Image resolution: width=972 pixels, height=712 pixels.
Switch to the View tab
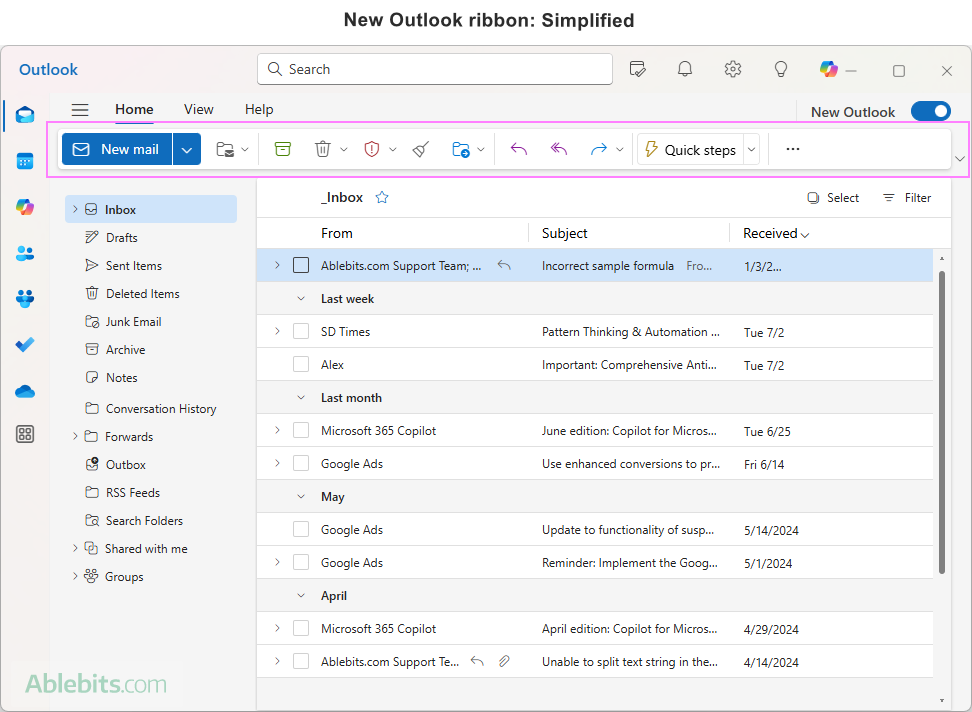tap(198, 109)
